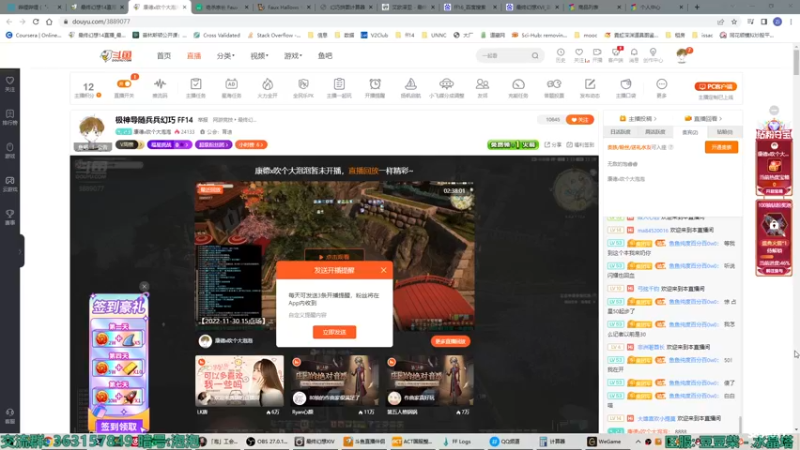Viewport: 800px width, 450px height.
Task: Toggle the 直播开关 live broadcast switch
Action: 124,85
